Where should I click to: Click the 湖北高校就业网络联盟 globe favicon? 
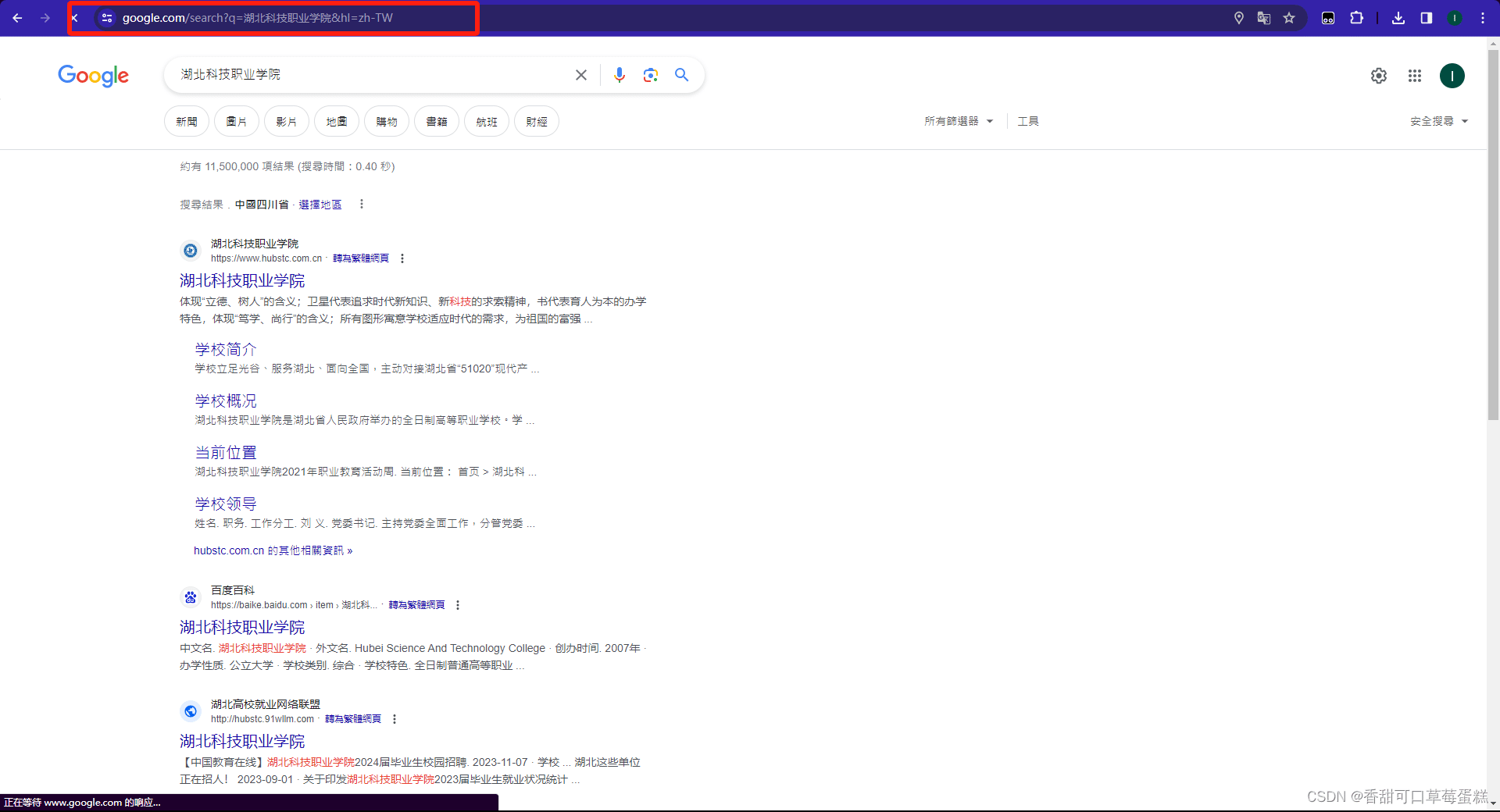coord(191,711)
